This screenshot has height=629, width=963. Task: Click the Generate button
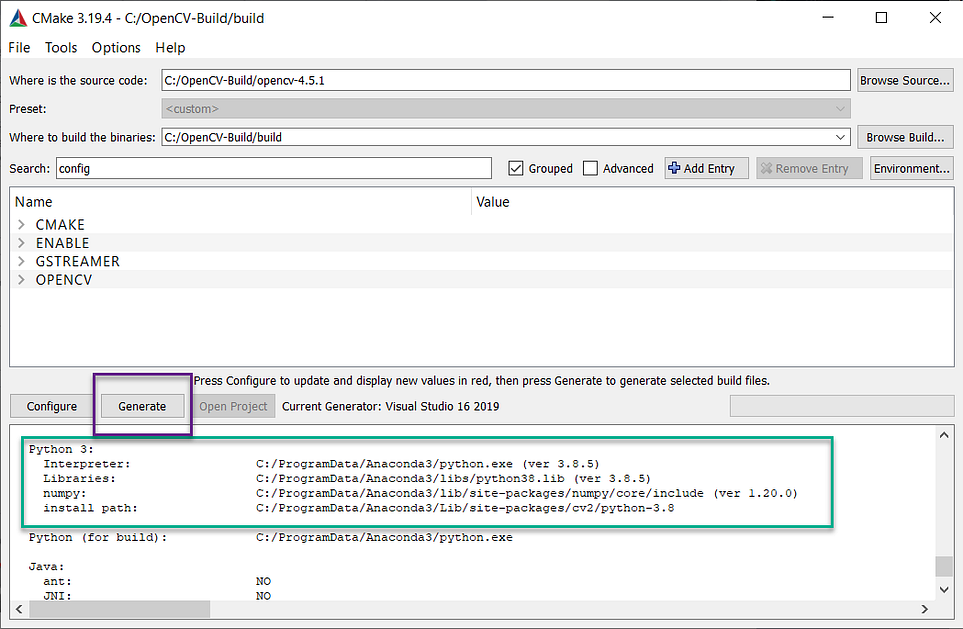pyautogui.click(x=142, y=406)
